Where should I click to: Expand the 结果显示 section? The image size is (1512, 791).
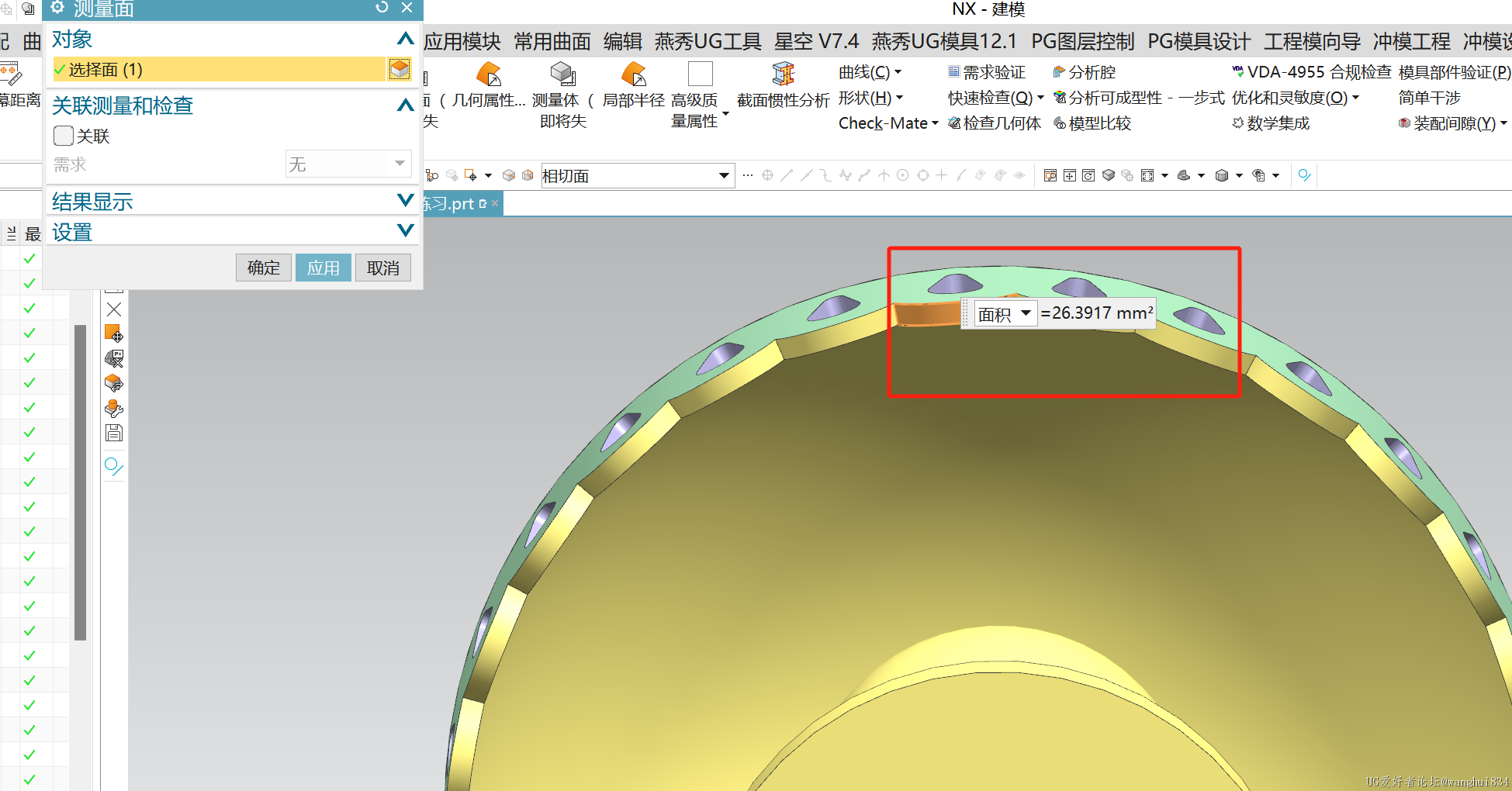coord(405,201)
